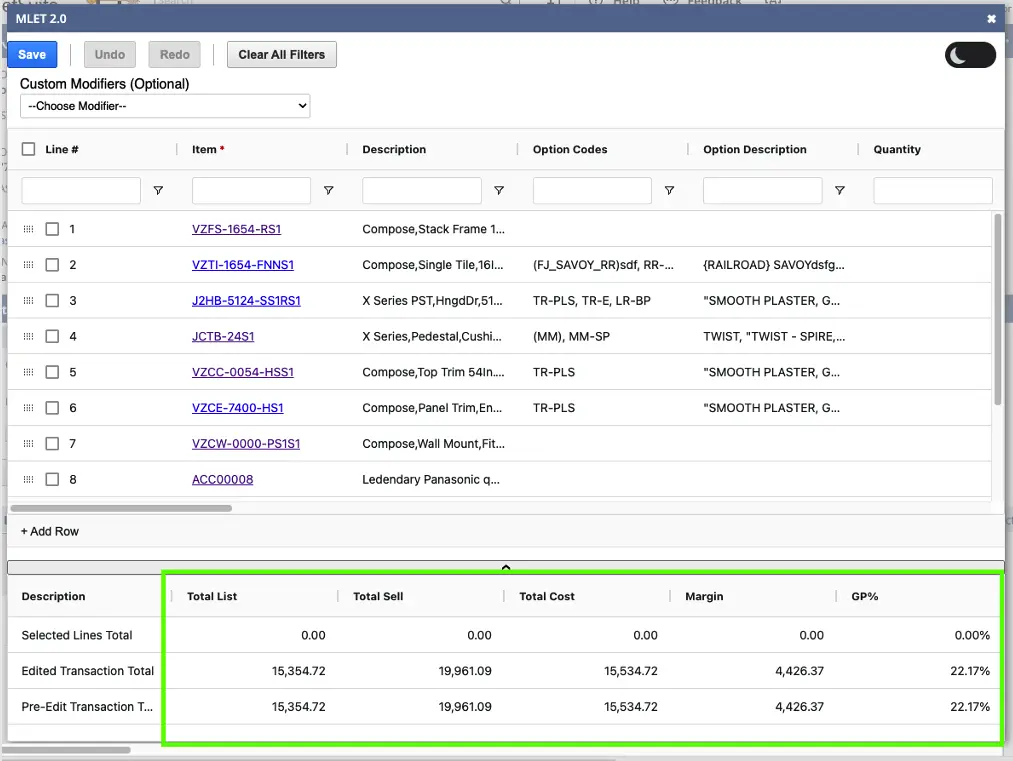Screen dimensions: 1013x761
Task: Click 'TR-PLS, TR-E, LR-BP' option codes cell
Action: pos(592,300)
